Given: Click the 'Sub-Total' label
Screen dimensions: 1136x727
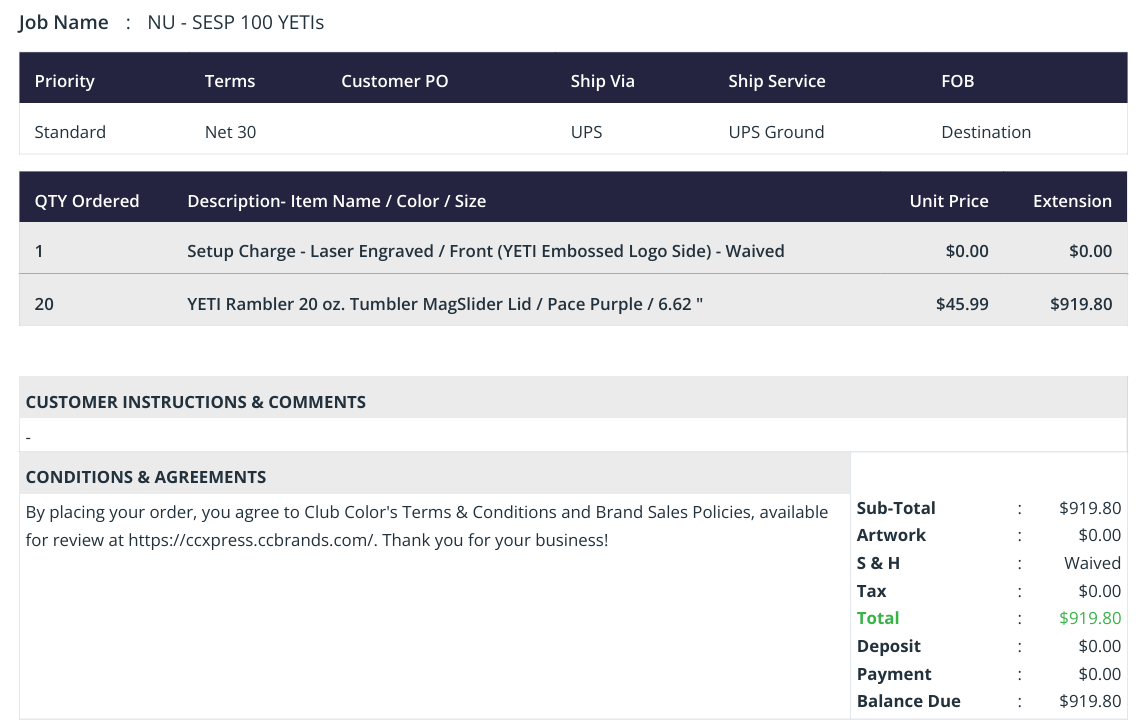Looking at the screenshot, I should click(895, 508).
